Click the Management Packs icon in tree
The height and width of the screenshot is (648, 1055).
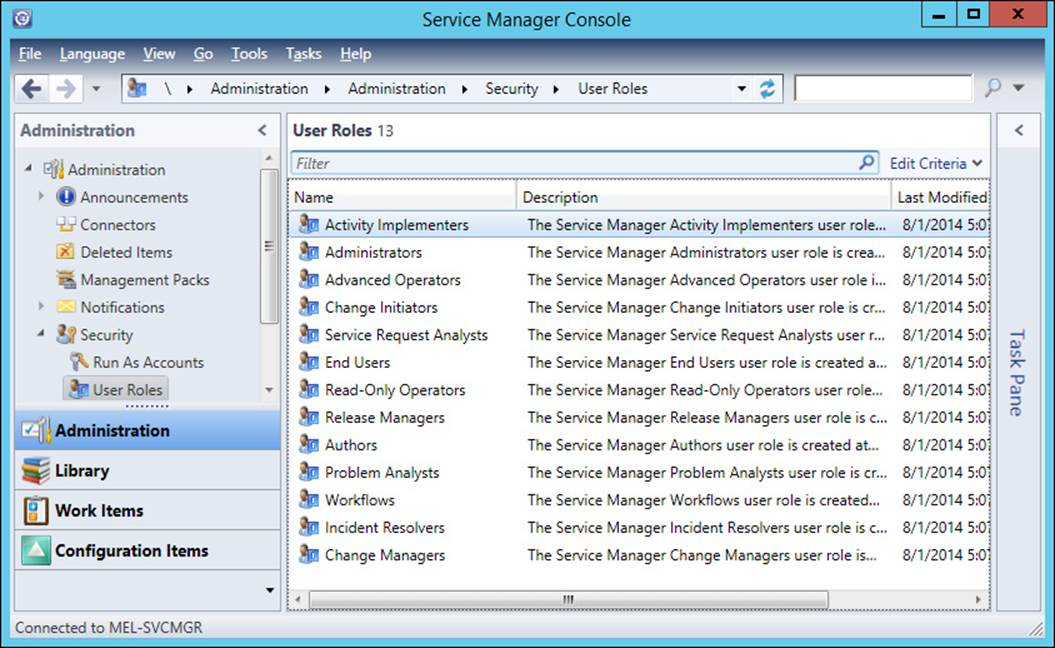tap(65, 279)
